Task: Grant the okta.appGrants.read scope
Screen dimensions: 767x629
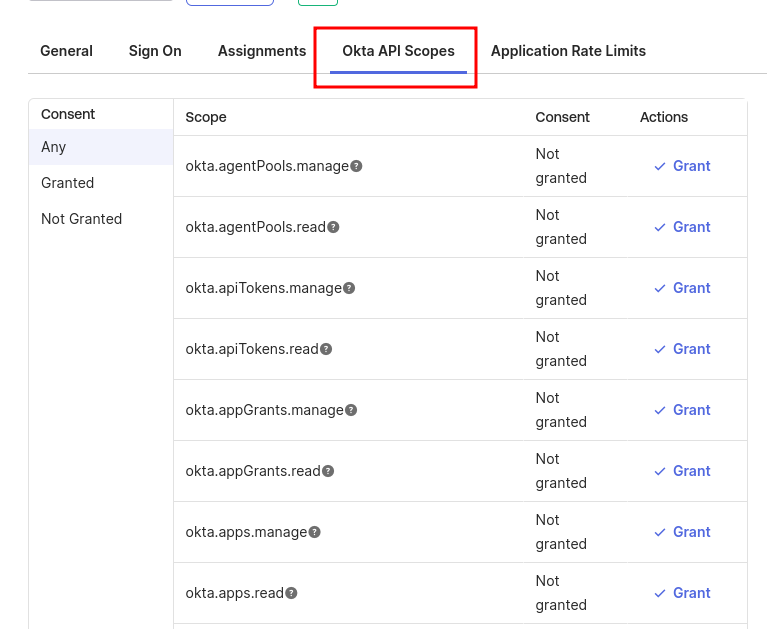Action: click(682, 471)
